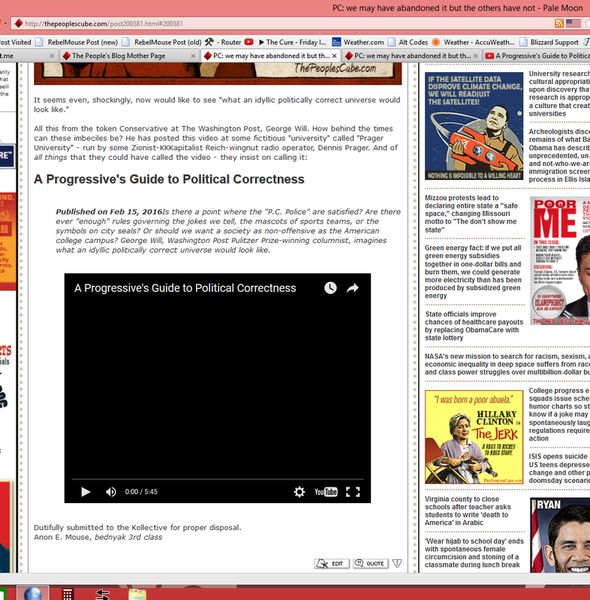Viewport: 590px width, 600px height.
Task: Open Alt Codes bookmark
Action: click(x=408, y=42)
